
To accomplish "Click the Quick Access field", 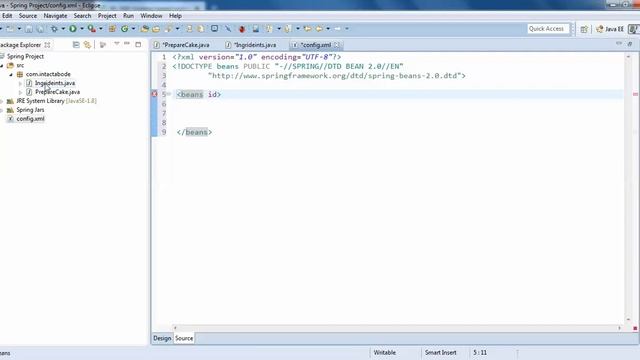I will (547, 29).
